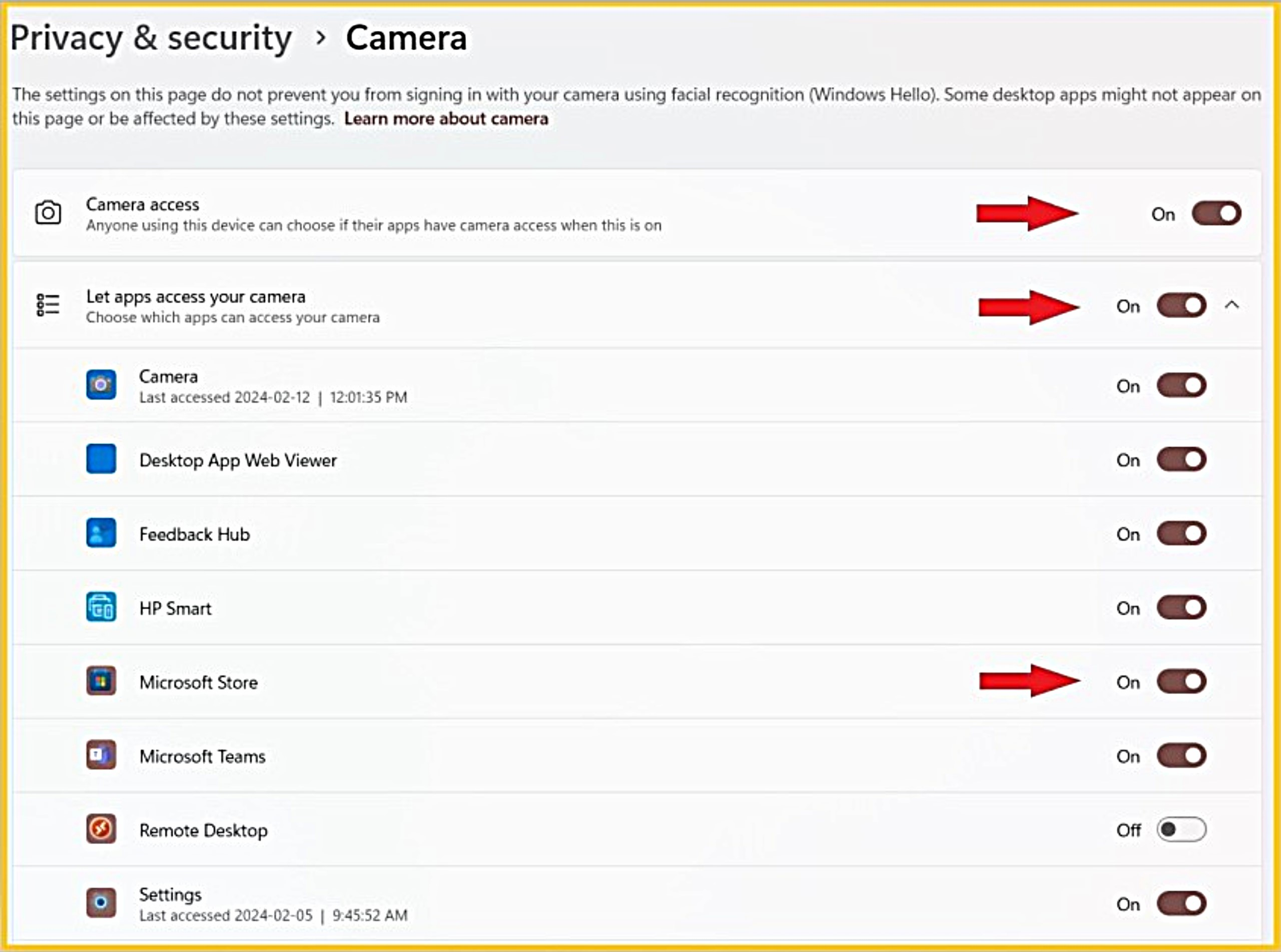Disable Microsoft Store camera access
Viewport: 1281px width, 952px height.
coord(1181,682)
